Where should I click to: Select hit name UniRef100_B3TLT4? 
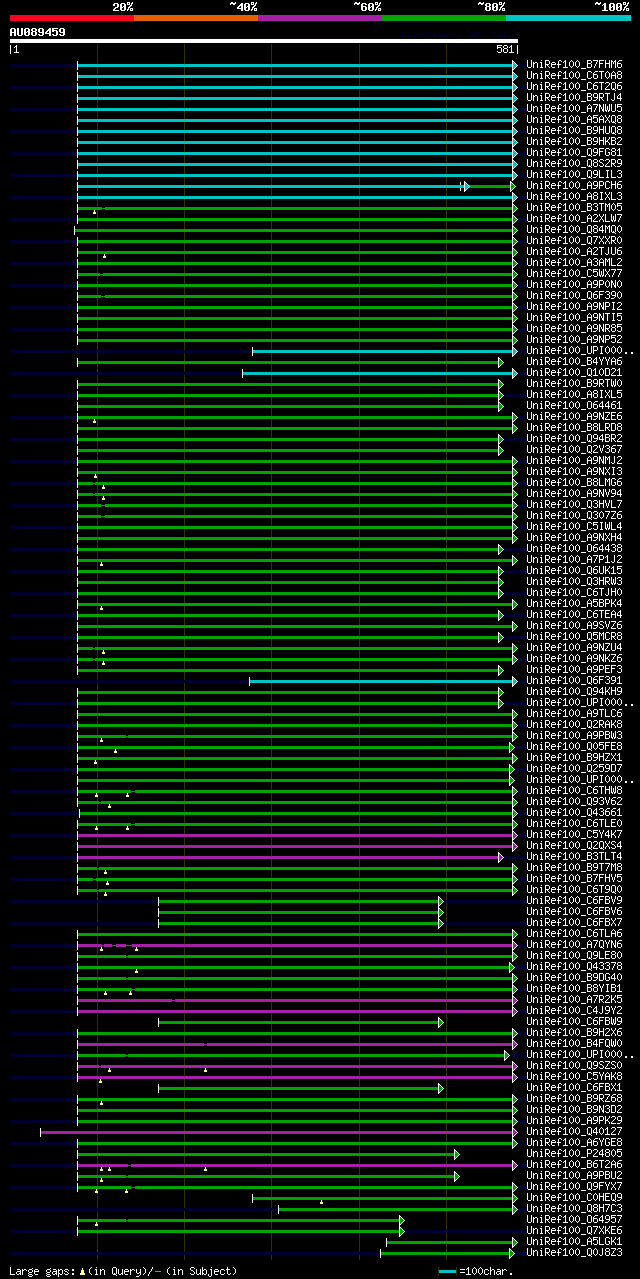pos(574,856)
